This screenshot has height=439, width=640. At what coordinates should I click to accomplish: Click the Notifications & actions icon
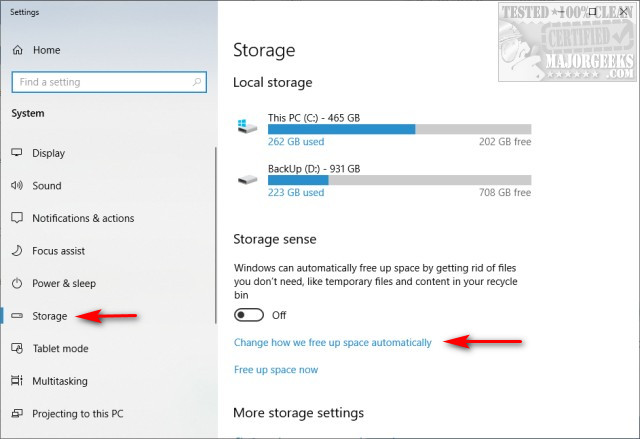pos(17,218)
